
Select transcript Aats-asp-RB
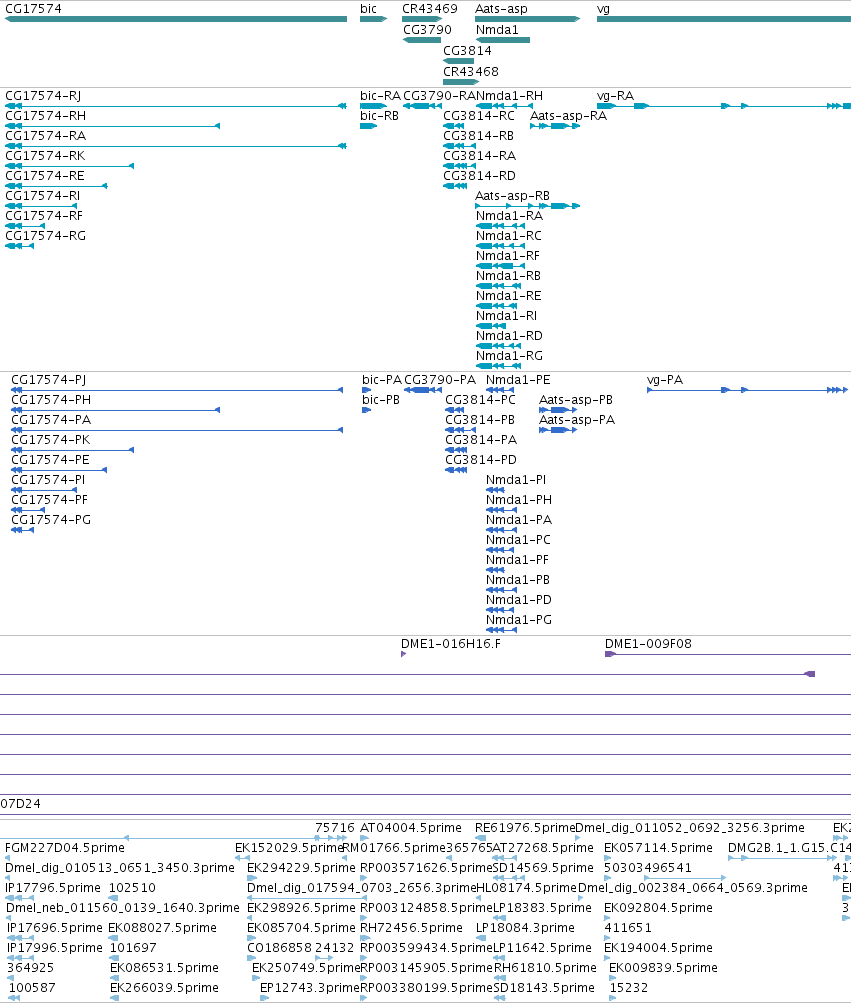click(528, 206)
